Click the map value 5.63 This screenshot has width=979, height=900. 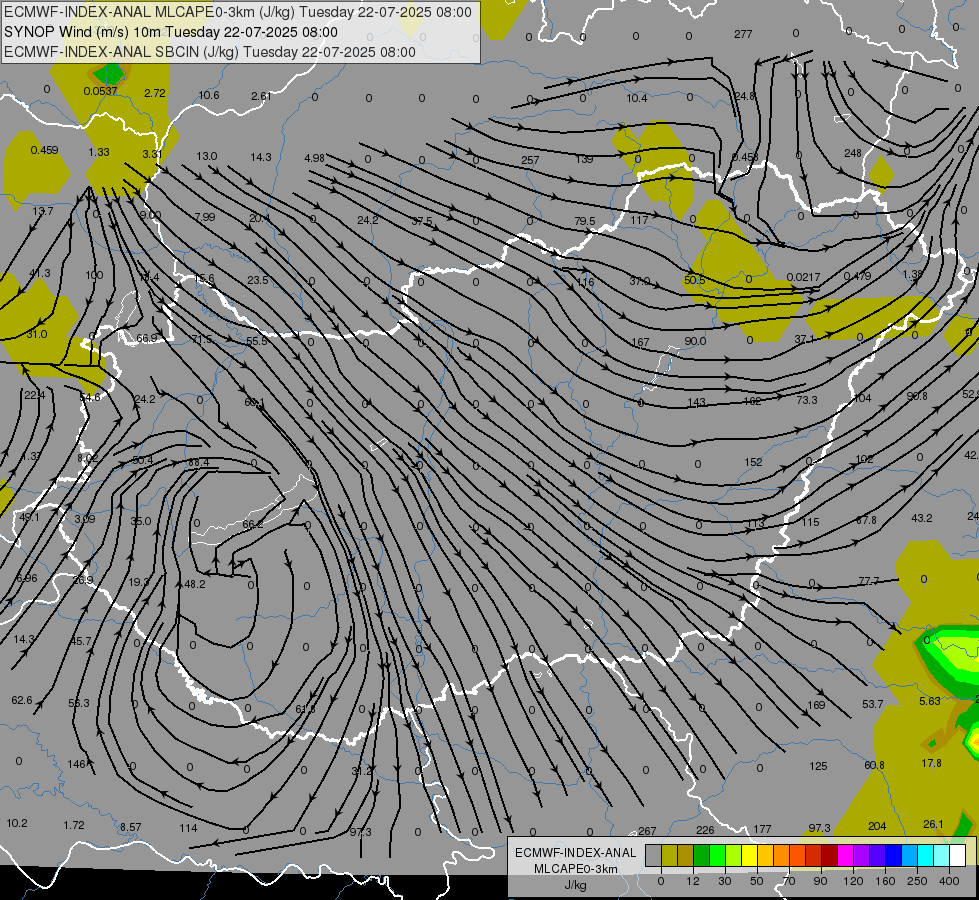pos(930,701)
